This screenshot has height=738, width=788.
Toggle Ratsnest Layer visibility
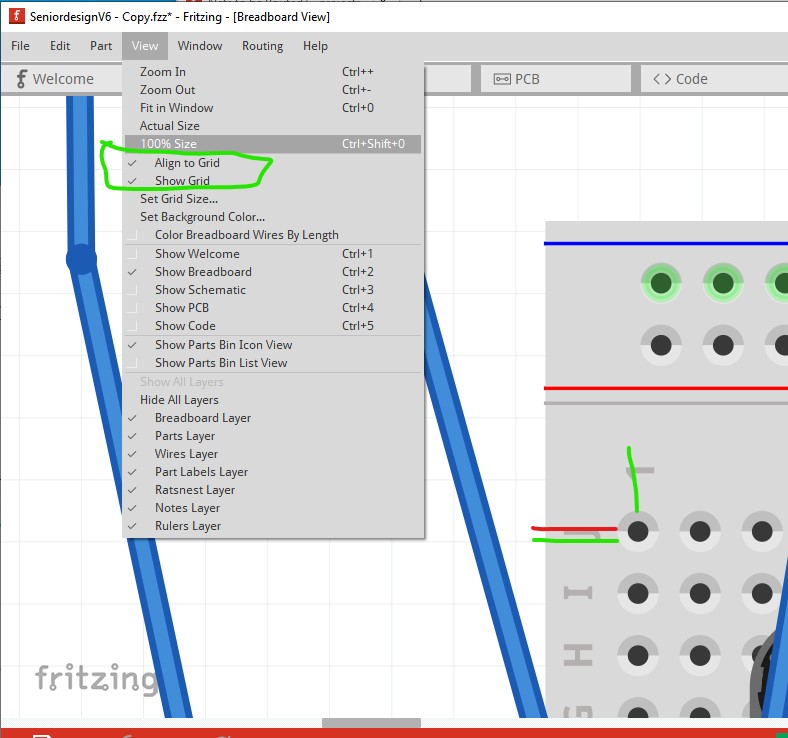click(273, 490)
